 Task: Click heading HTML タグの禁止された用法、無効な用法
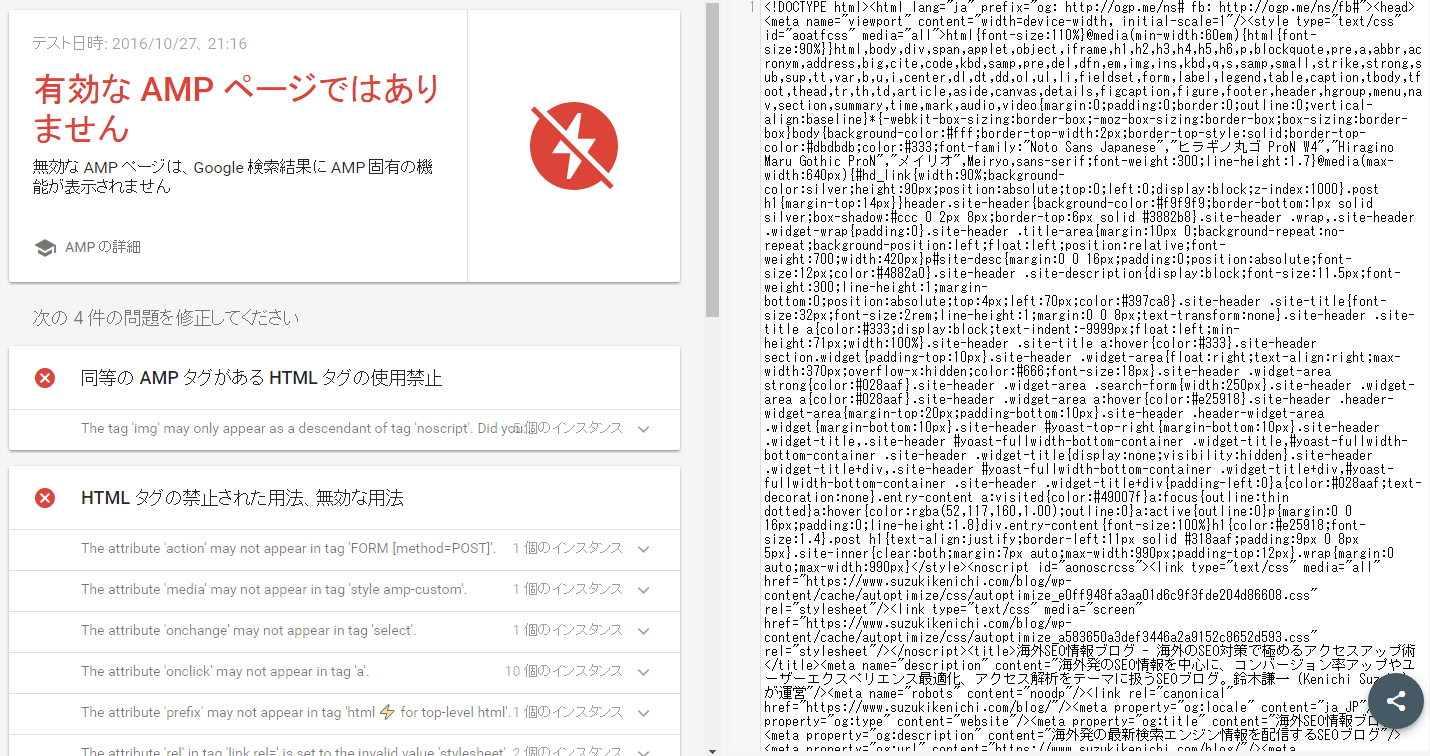click(242, 498)
